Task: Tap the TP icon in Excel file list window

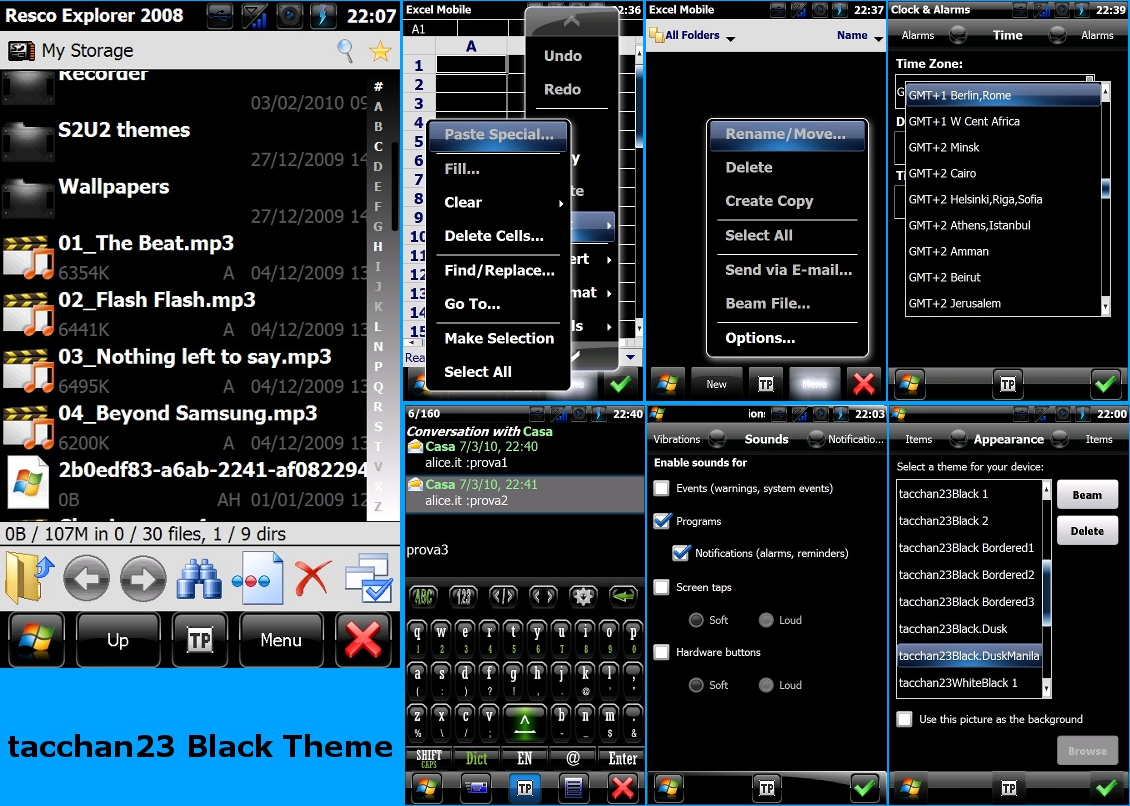Action: click(x=765, y=384)
